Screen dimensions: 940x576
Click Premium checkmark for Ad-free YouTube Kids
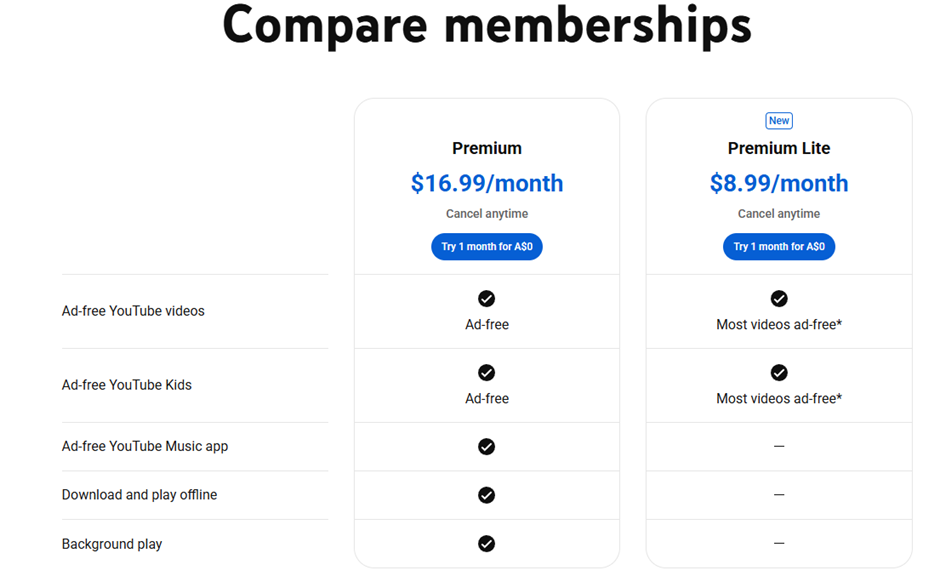486,373
